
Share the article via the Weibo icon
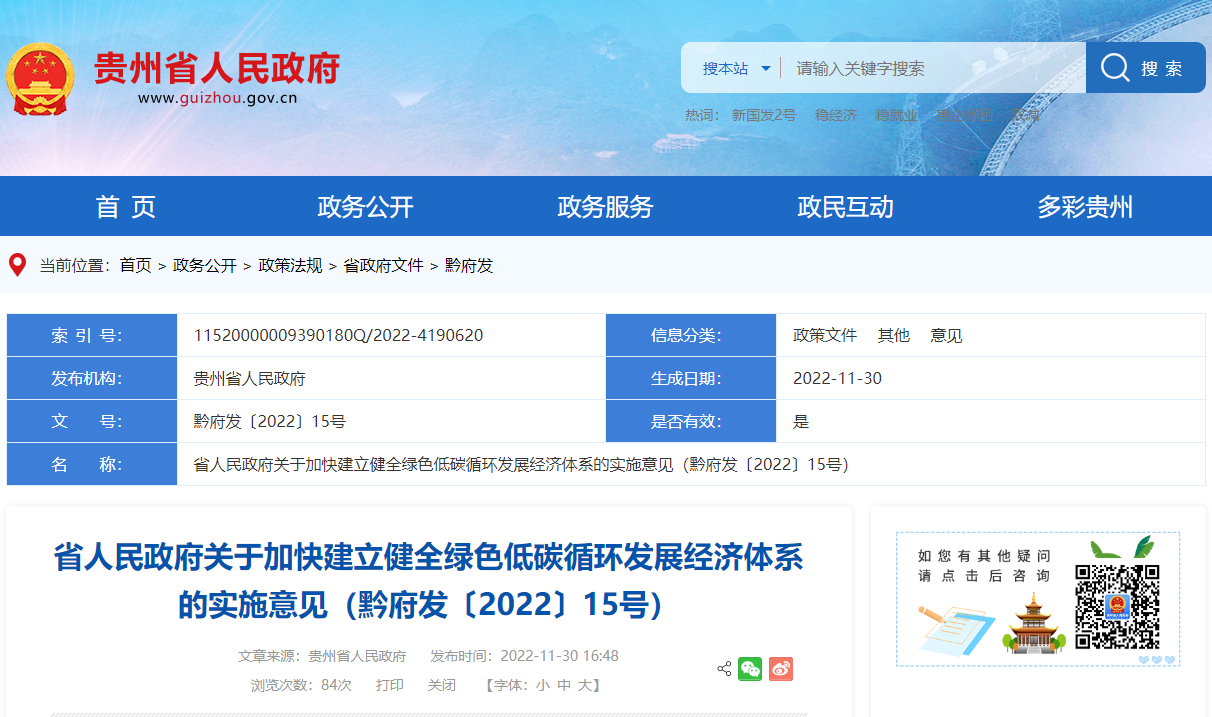pos(780,669)
